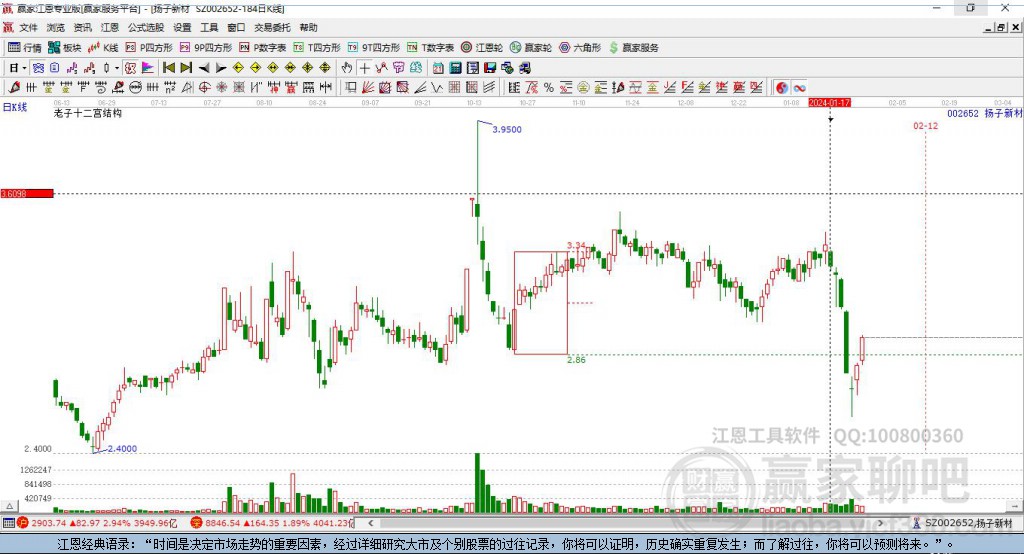Click the zigzag wave line icon
The image size is (1024, 554).
click(436, 88)
